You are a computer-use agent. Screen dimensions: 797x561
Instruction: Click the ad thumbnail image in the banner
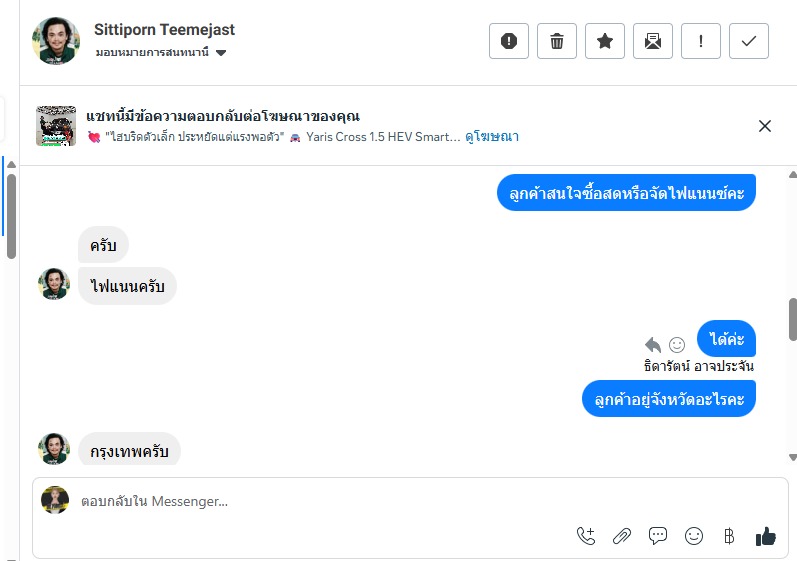coord(57,126)
